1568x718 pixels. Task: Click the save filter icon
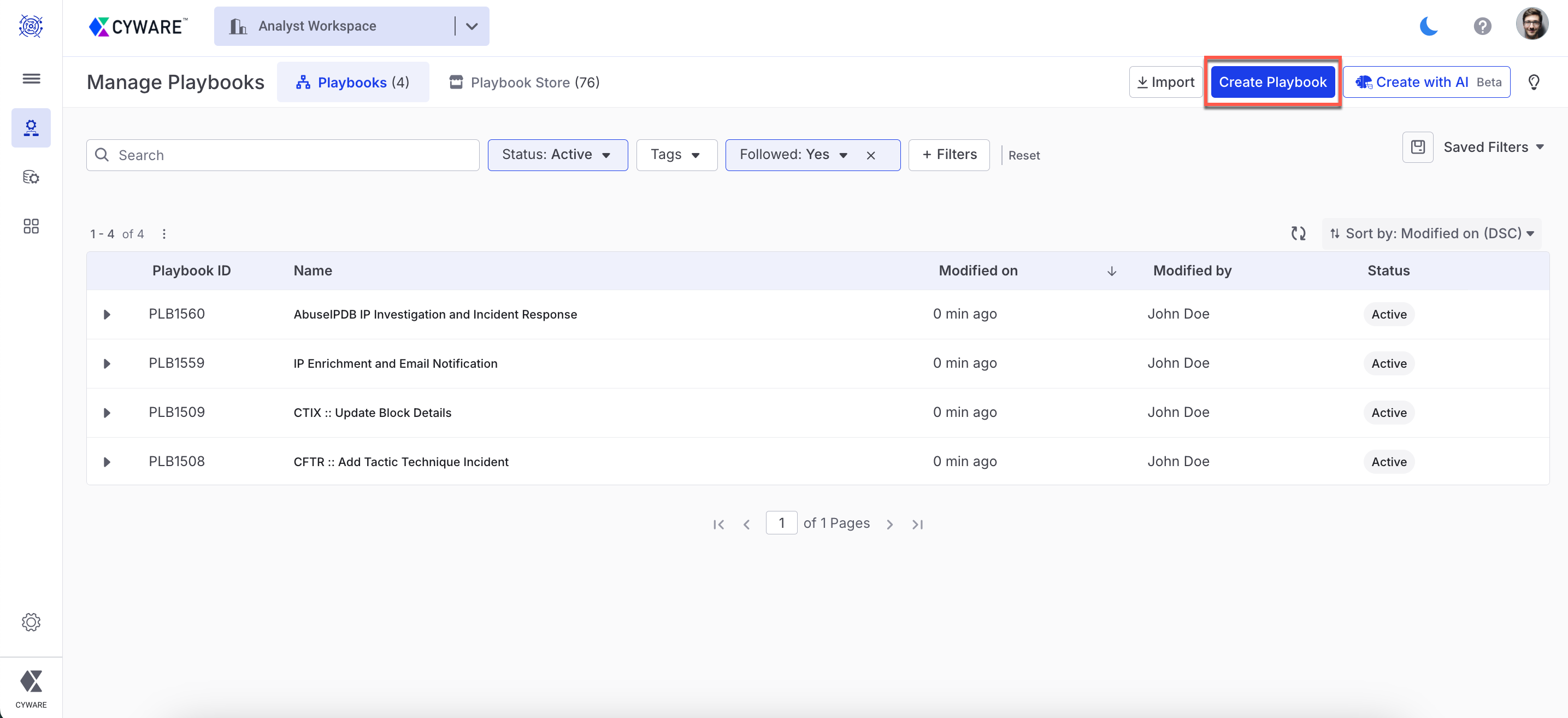pos(1418,147)
